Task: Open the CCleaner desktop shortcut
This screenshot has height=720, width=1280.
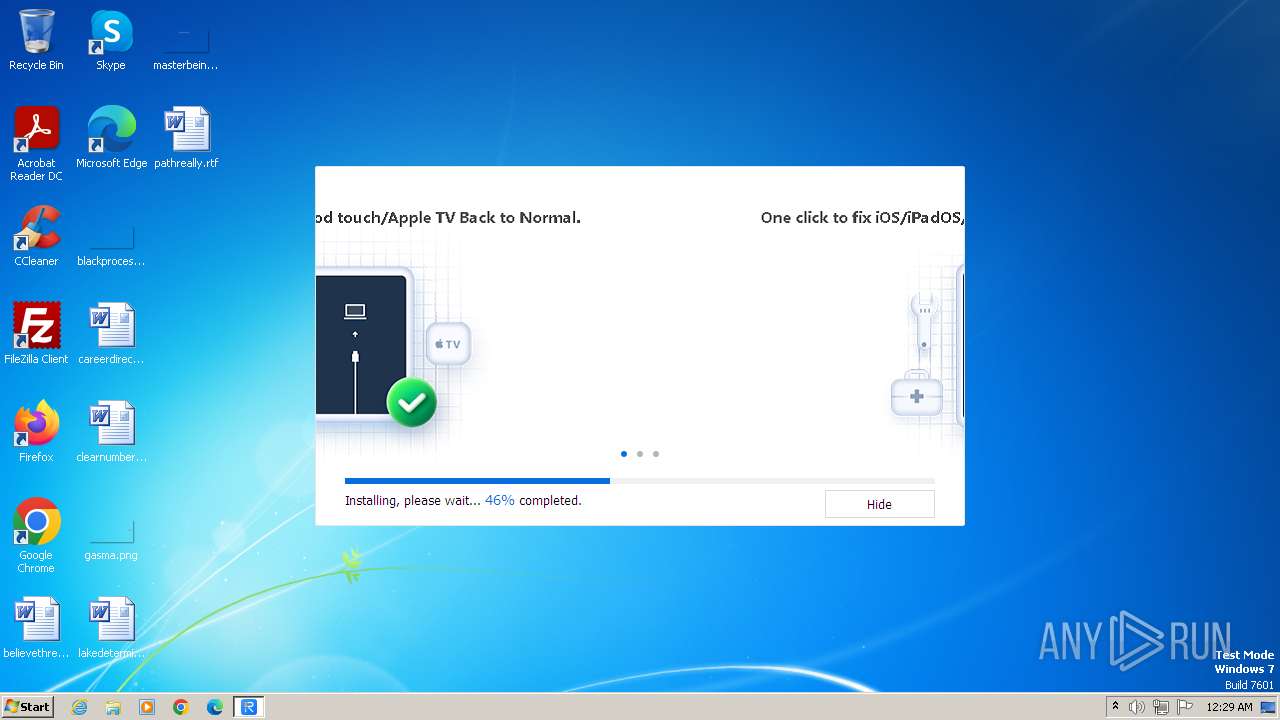Action: coord(36,236)
